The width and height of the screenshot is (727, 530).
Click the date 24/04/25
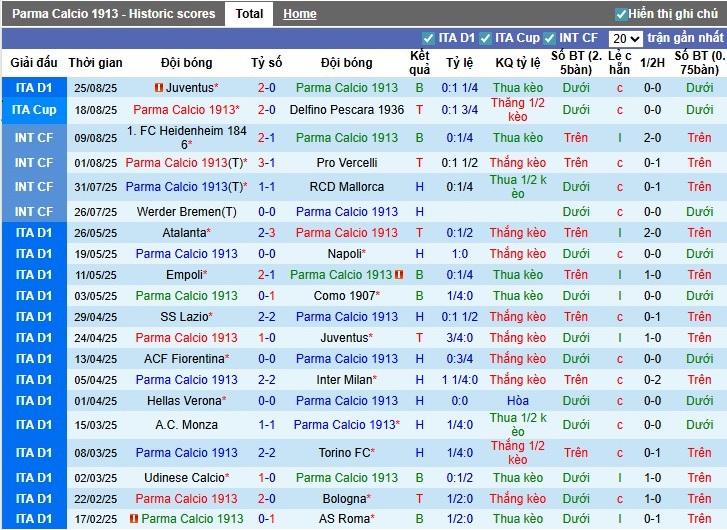(96, 338)
